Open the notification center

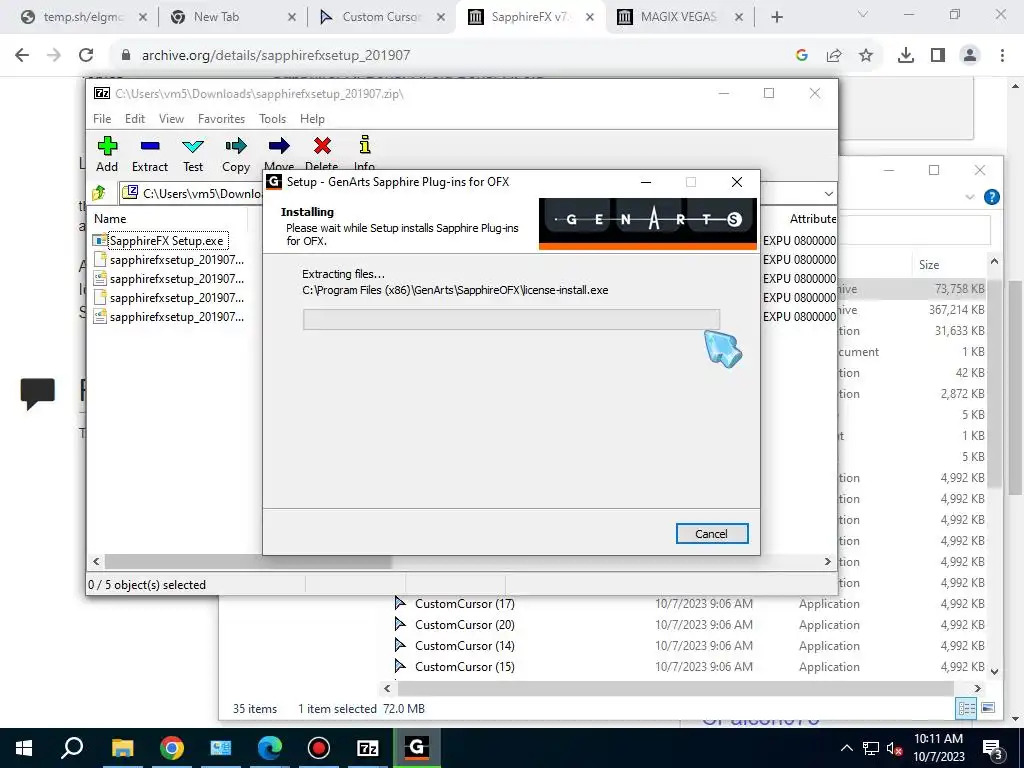[993, 749]
